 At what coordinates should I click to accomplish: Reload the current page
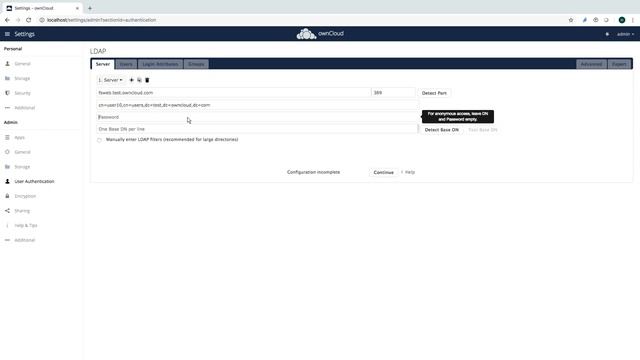29,20
